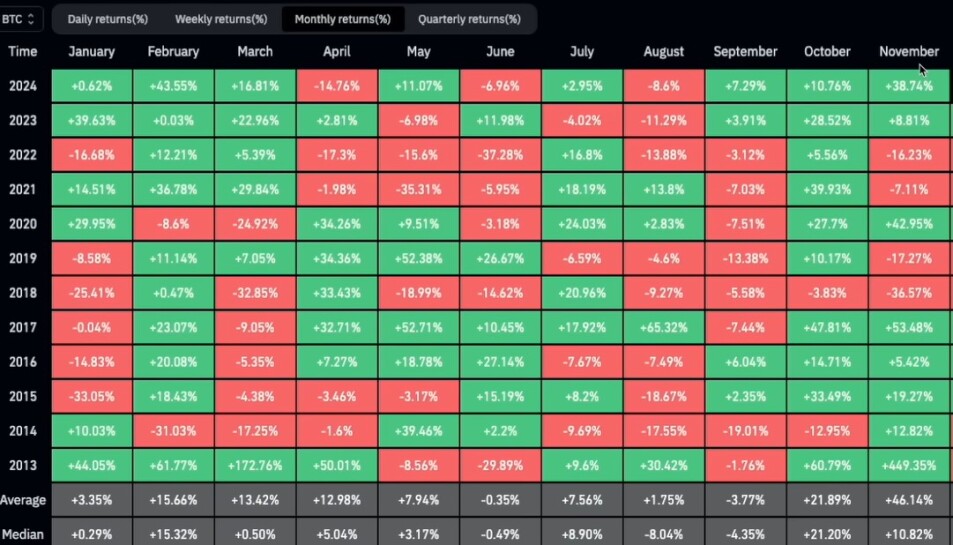Select the Median row label
The width and height of the screenshot is (953, 545).
click(x=23, y=535)
